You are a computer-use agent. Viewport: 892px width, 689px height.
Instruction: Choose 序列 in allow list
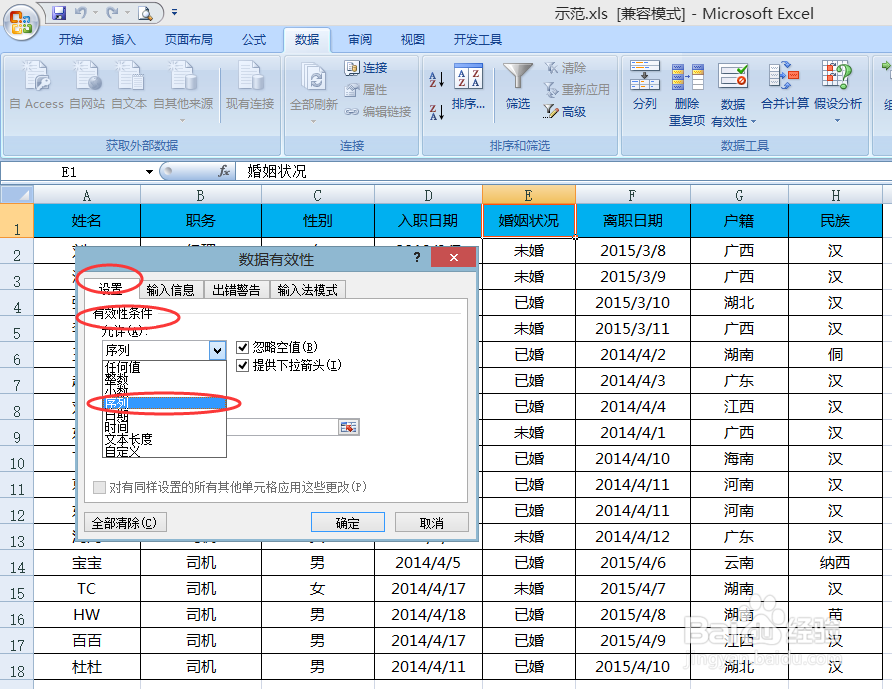point(164,403)
